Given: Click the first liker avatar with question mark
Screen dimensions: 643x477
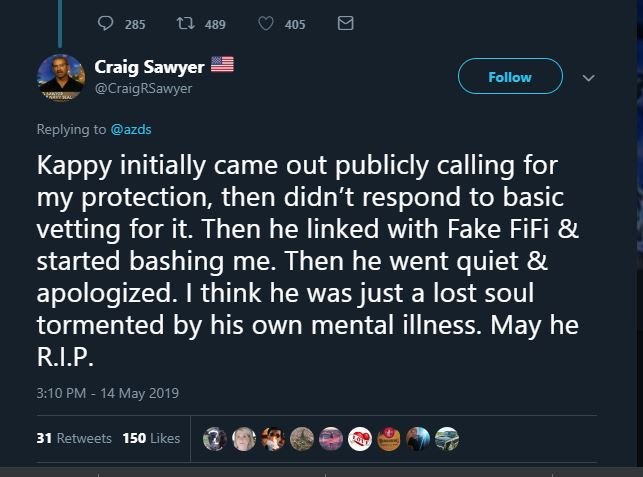Looking at the screenshot, I should point(214,437).
